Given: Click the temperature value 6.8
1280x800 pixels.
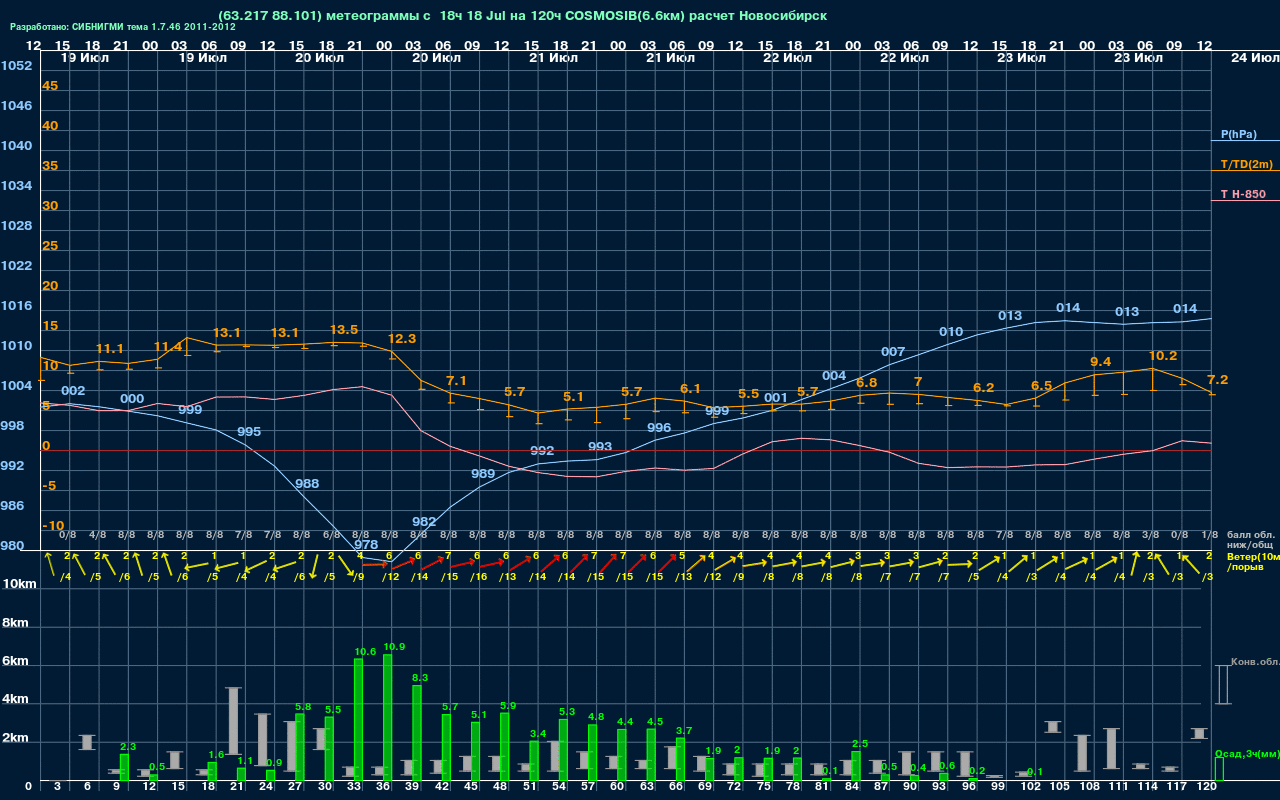Looking at the screenshot, I should click(x=867, y=383).
